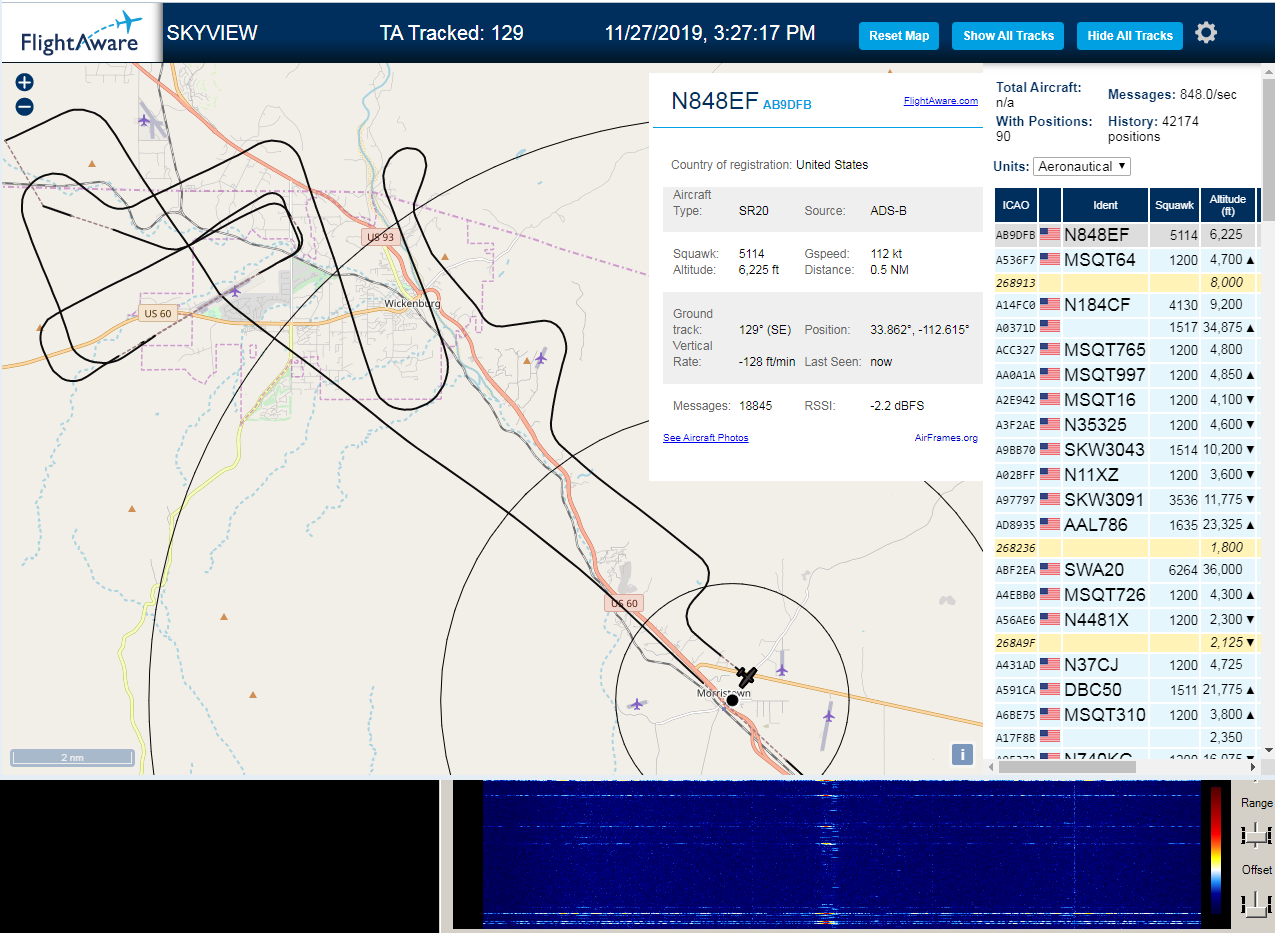Image resolution: width=1275 pixels, height=933 pixels.
Task: Open the settings gear in the header
Action: pyautogui.click(x=1206, y=33)
